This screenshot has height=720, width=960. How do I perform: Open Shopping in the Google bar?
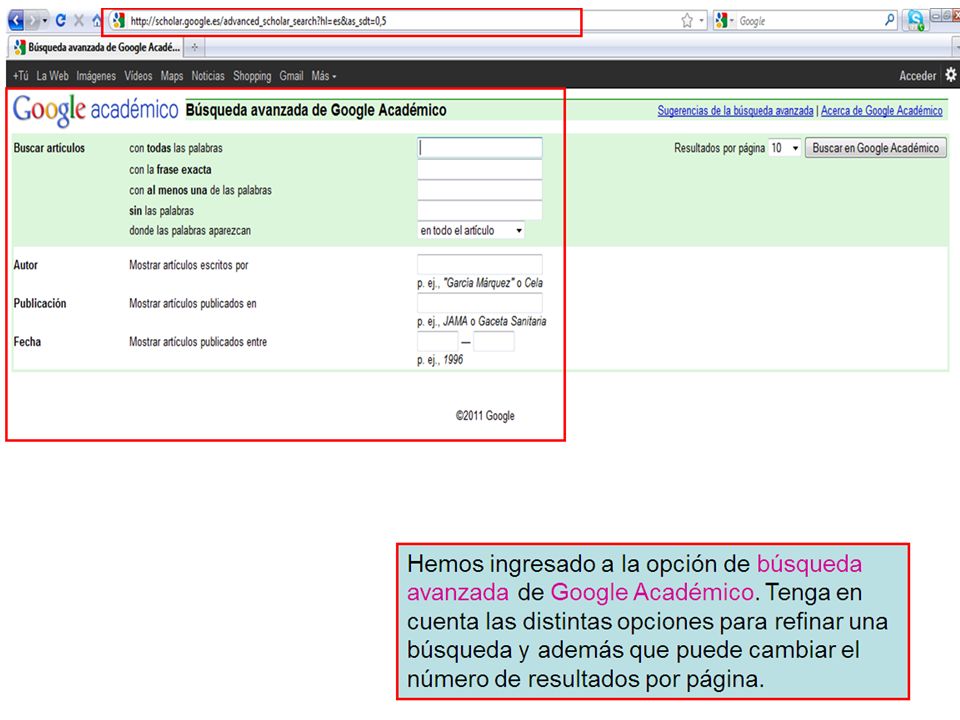252,76
